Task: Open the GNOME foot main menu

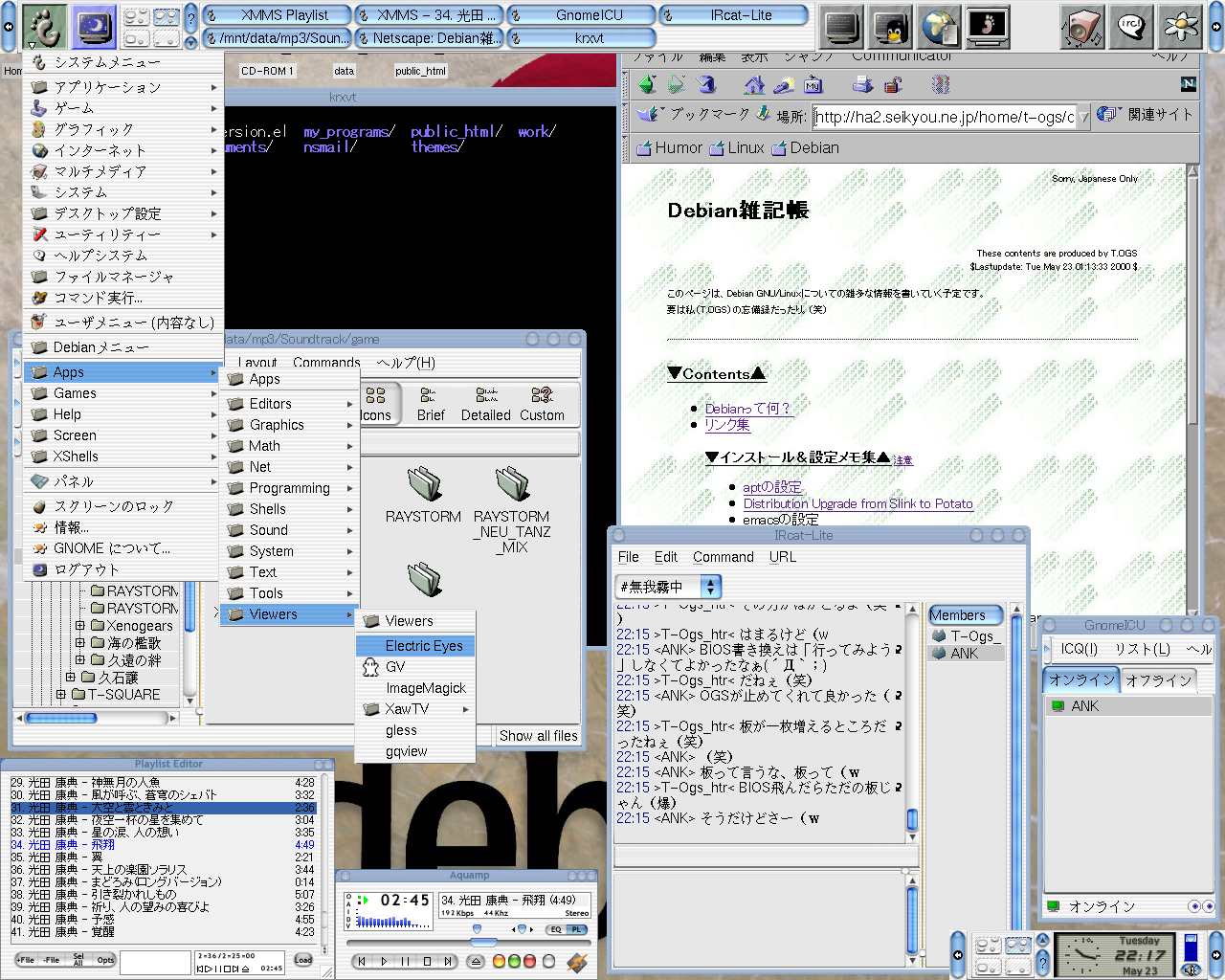Action: pos(44,26)
